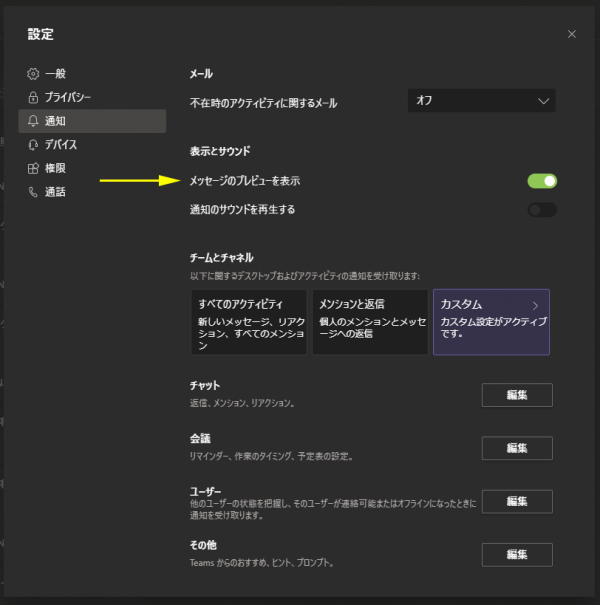
Task: Open the 不在時のアクティビティに関するメール dropdown
Action: pos(481,101)
